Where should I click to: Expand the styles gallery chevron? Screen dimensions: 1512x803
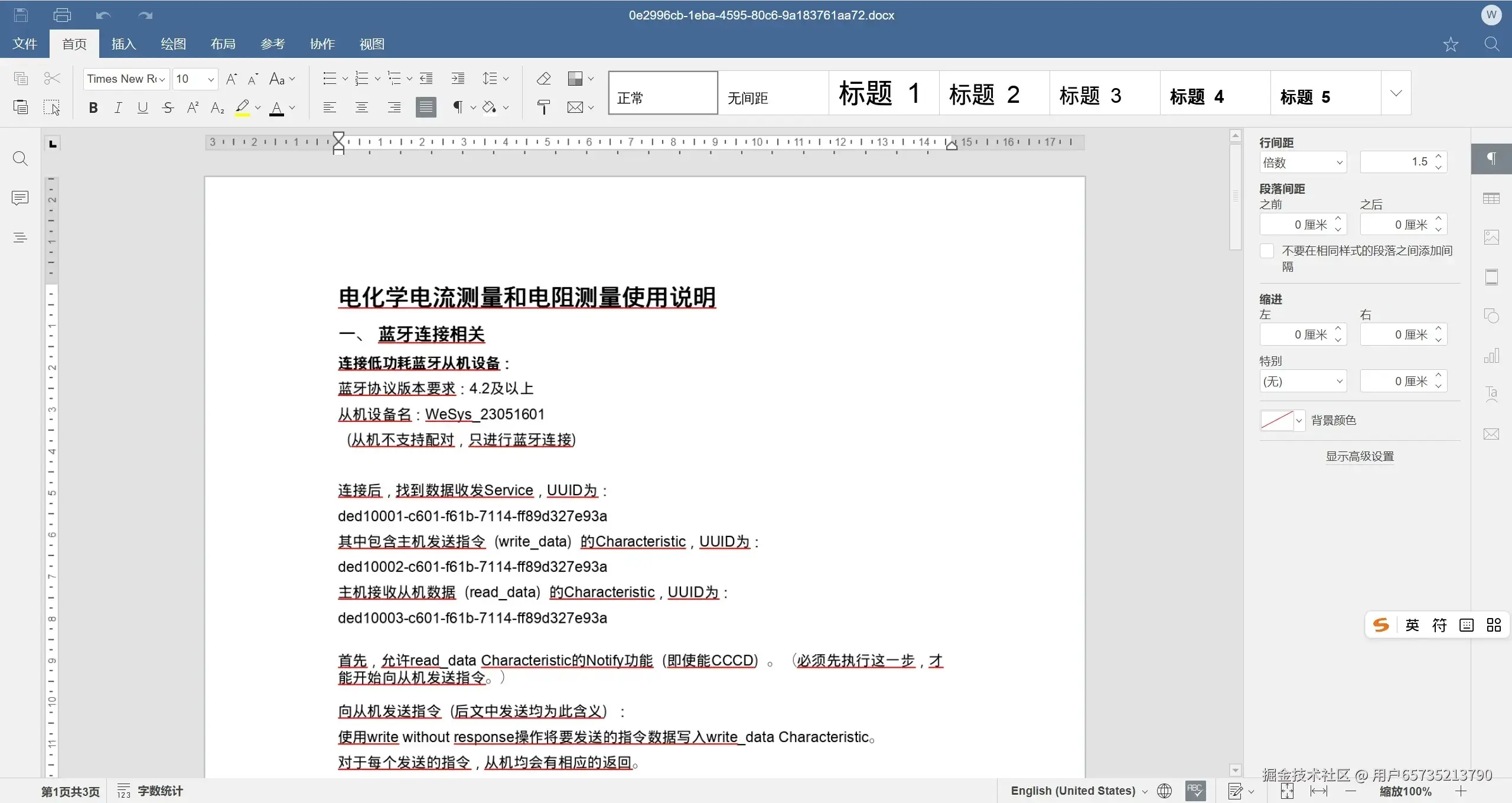point(1396,93)
